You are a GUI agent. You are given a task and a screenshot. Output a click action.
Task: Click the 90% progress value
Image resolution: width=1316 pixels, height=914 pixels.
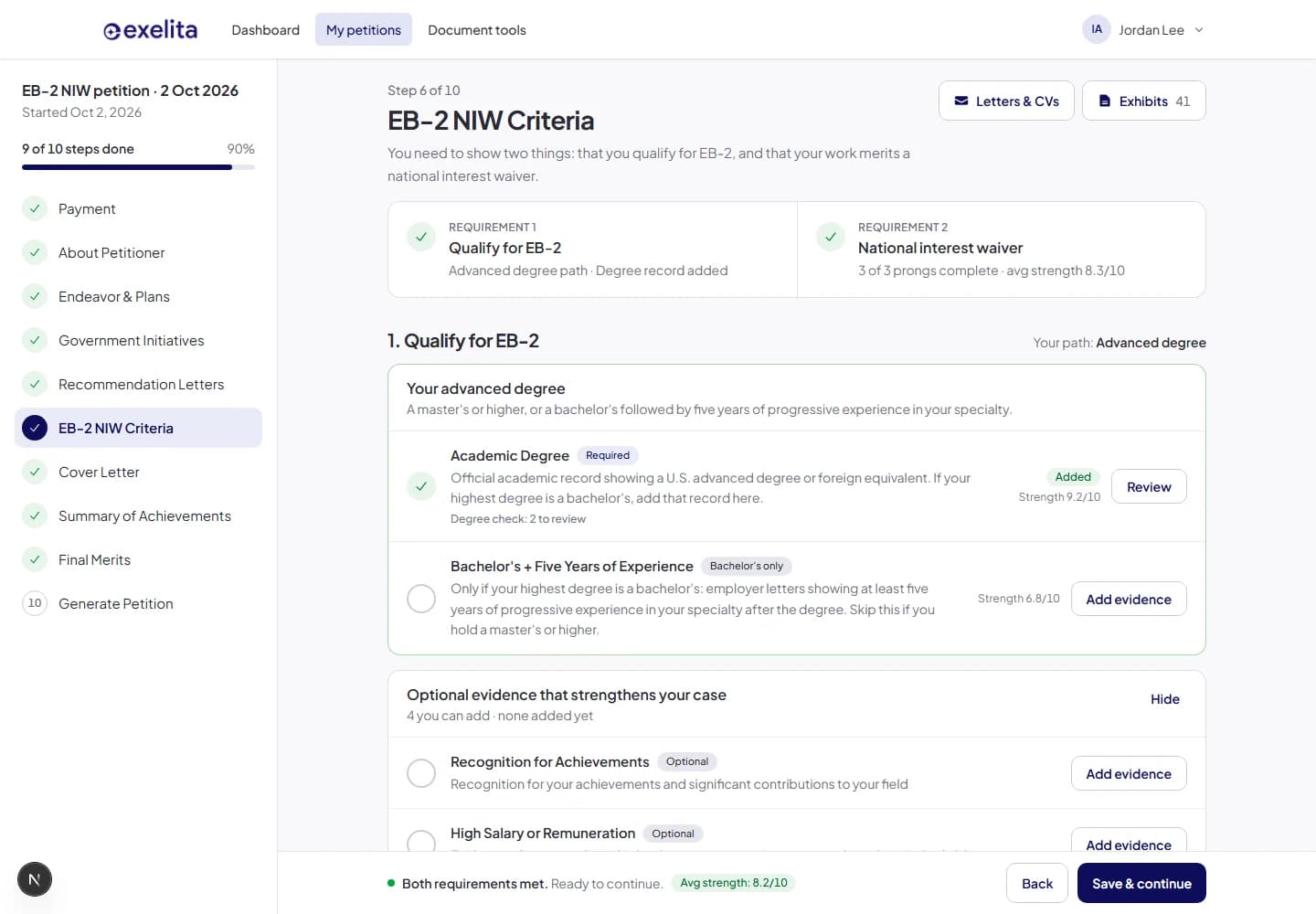coord(241,149)
